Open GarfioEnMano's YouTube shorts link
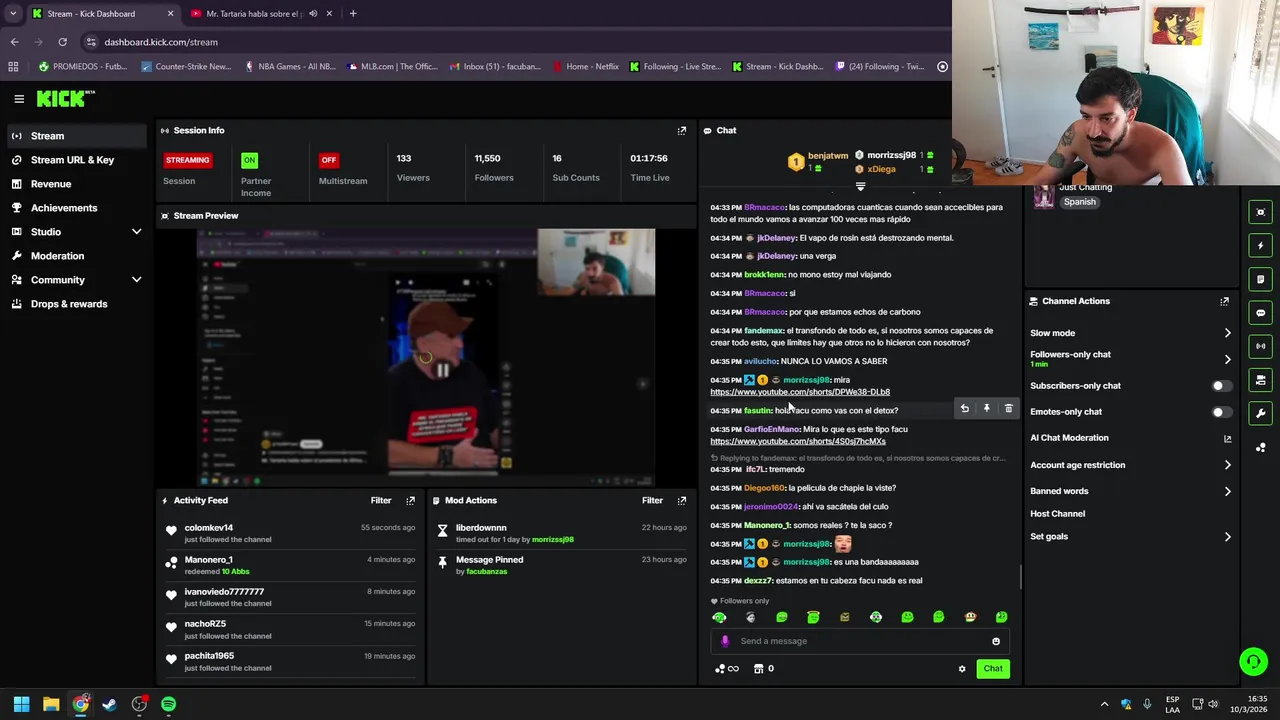This screenshot has width=1280, height=720. pos(798,441)
